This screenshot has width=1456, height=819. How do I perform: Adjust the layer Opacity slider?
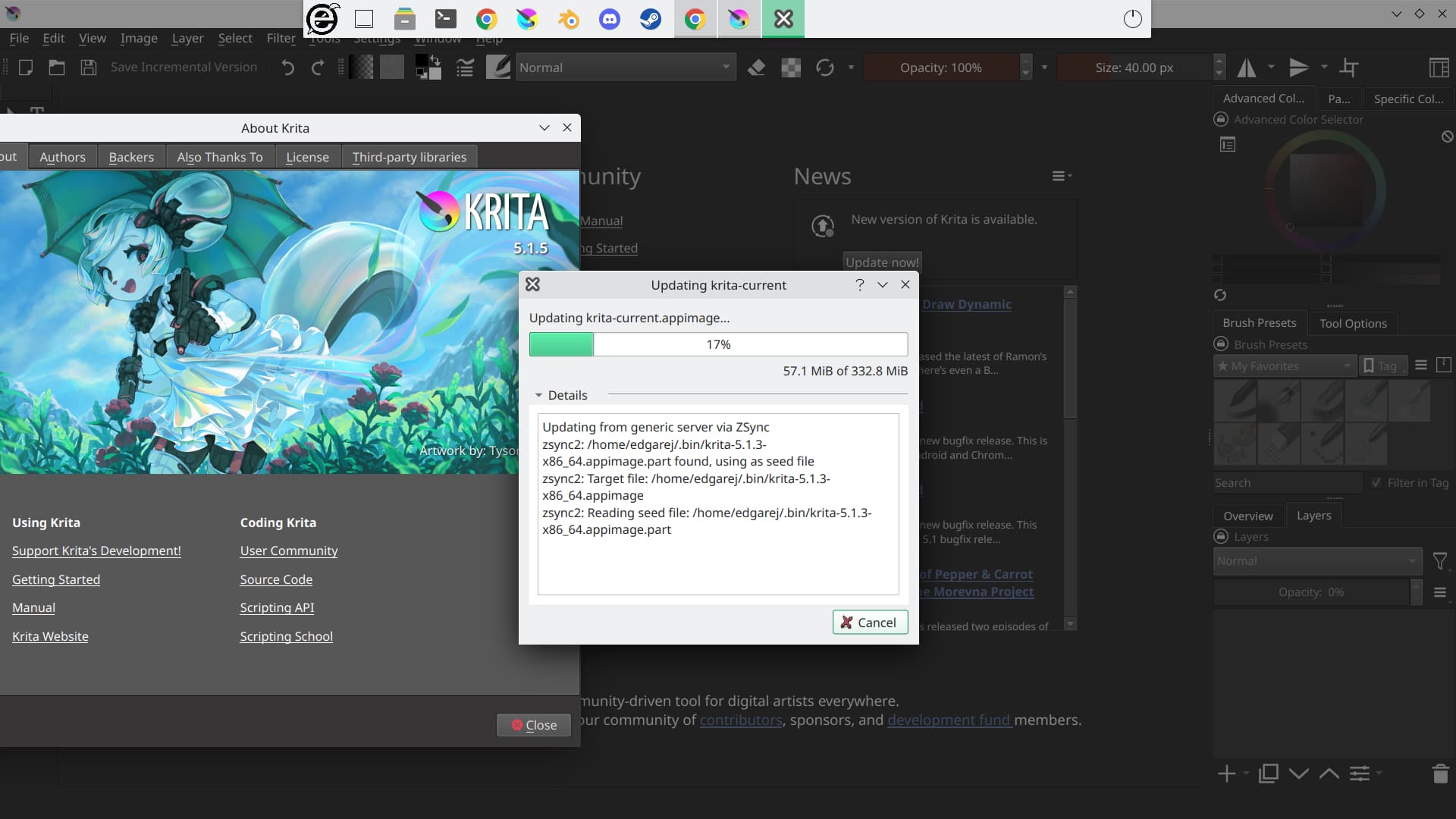coord(1312,592)
